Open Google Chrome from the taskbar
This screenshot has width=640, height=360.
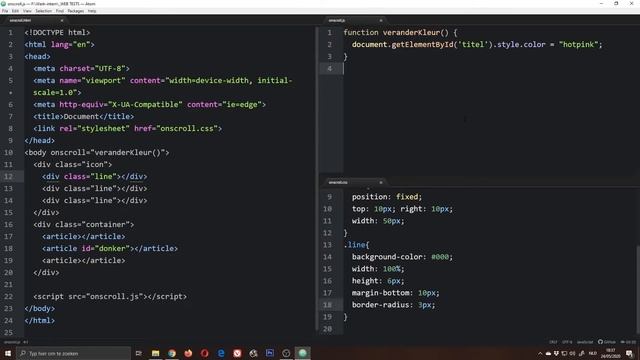pyautogui.click(x=172, y=353)
